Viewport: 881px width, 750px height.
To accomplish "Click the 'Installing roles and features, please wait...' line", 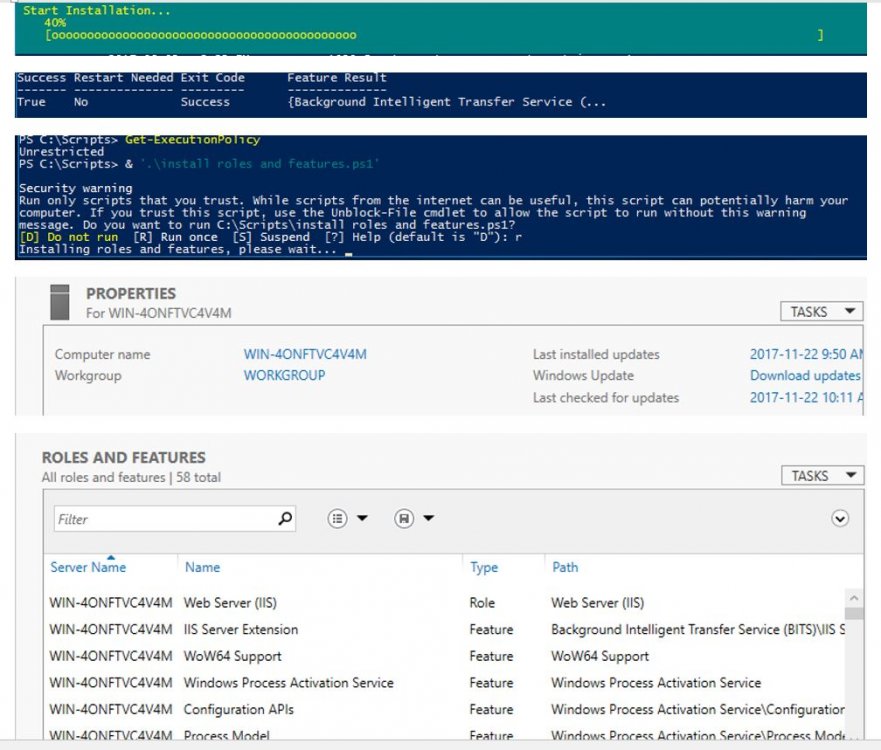I will (178, 249).
